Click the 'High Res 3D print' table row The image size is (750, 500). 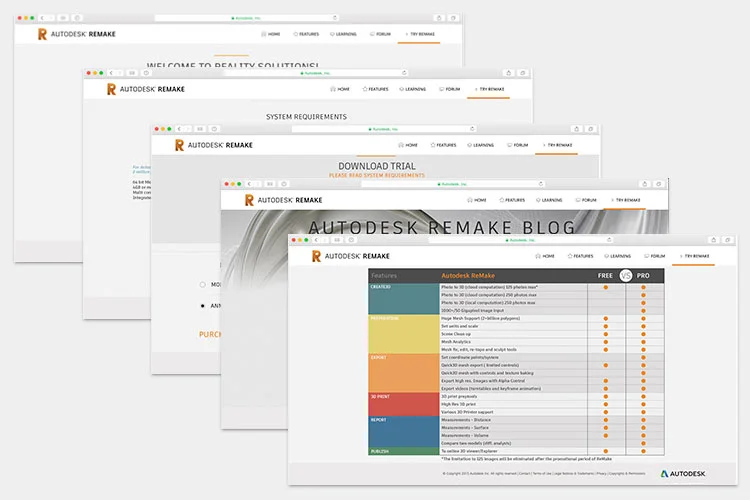pos(552,404)
